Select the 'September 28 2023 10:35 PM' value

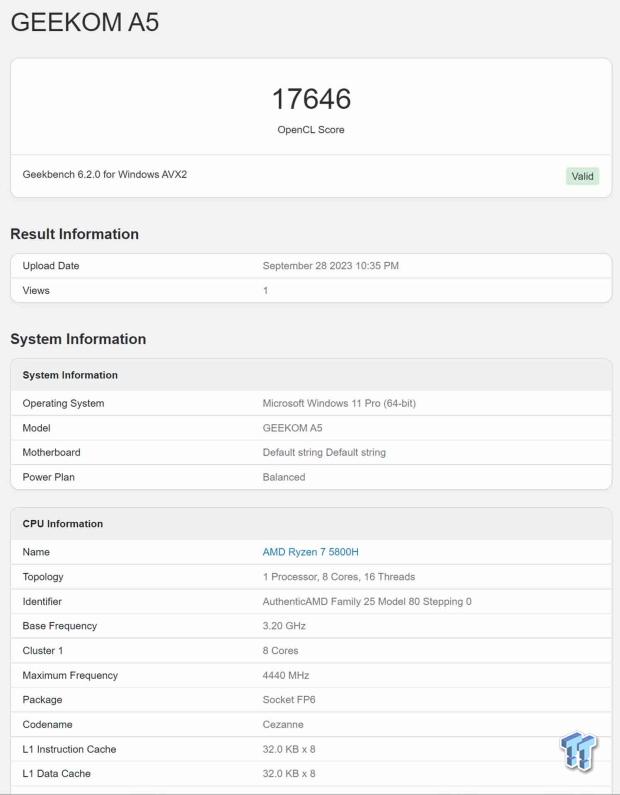pyautogui.click(x=331, y=266)
